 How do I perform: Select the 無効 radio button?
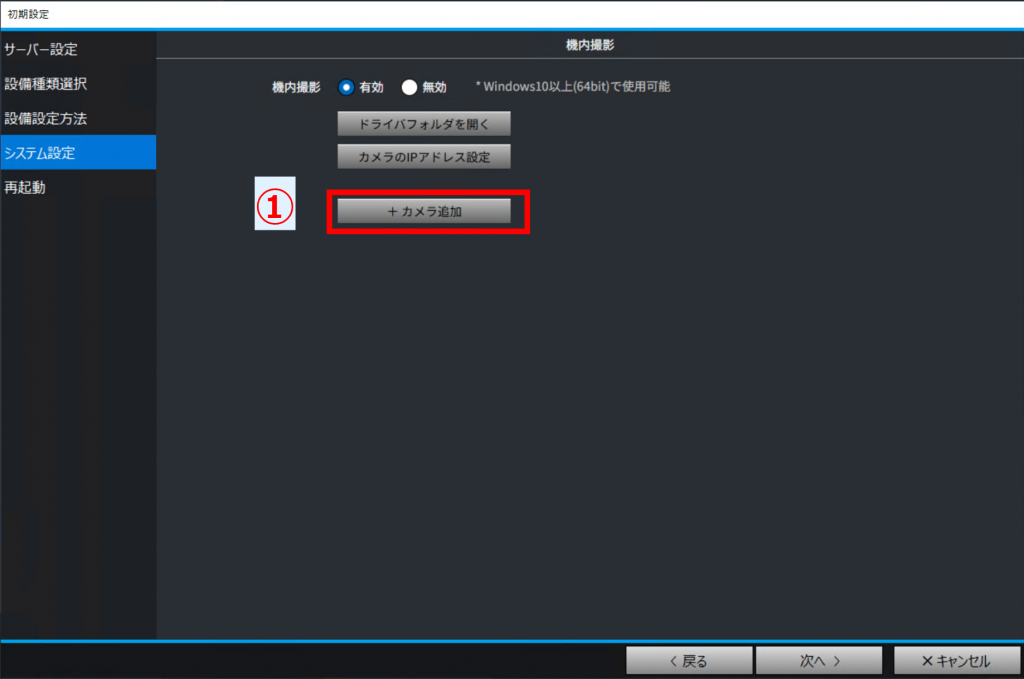[x=409, y=87]
